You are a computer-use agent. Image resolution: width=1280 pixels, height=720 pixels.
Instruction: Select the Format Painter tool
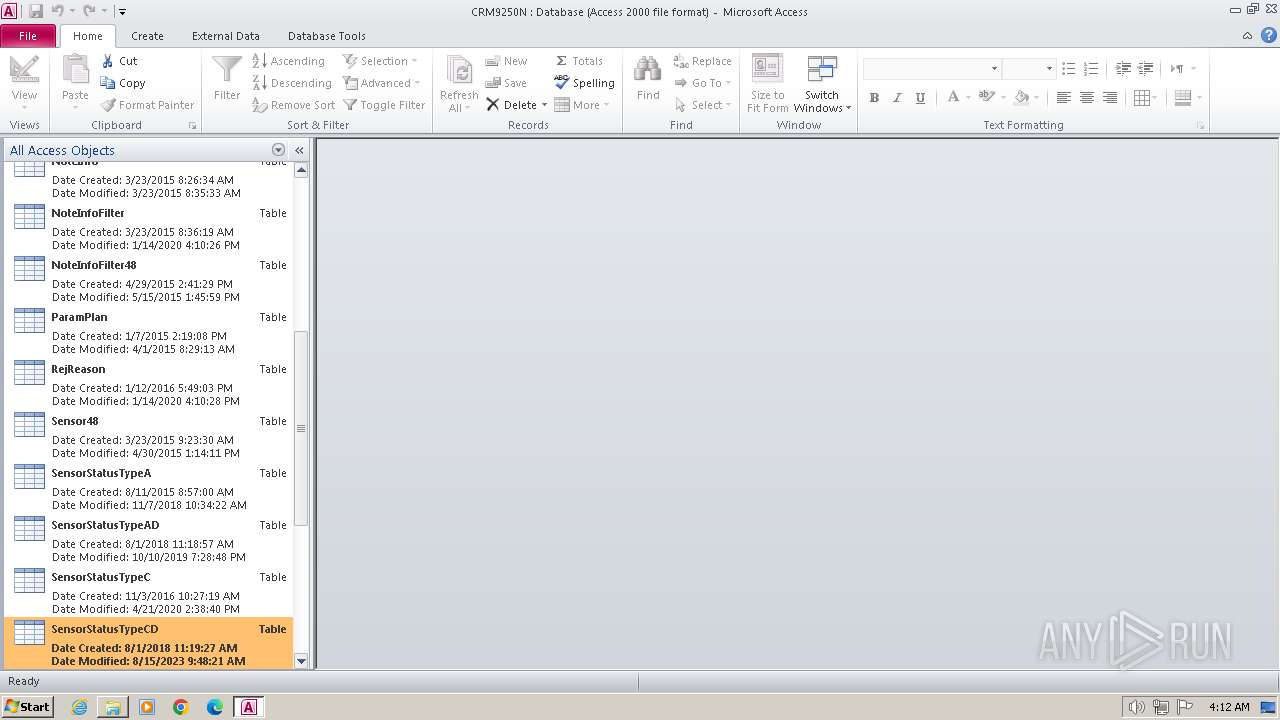(148, 105)
